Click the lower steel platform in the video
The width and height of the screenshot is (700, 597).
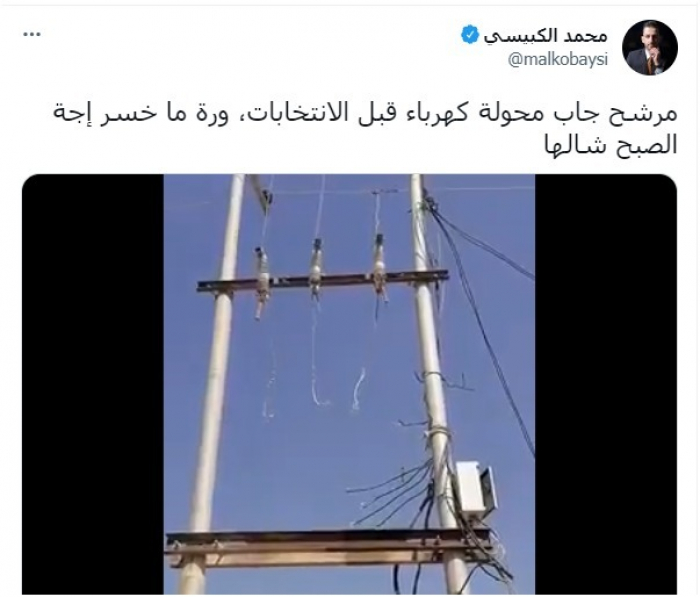(x=329, y=548)
